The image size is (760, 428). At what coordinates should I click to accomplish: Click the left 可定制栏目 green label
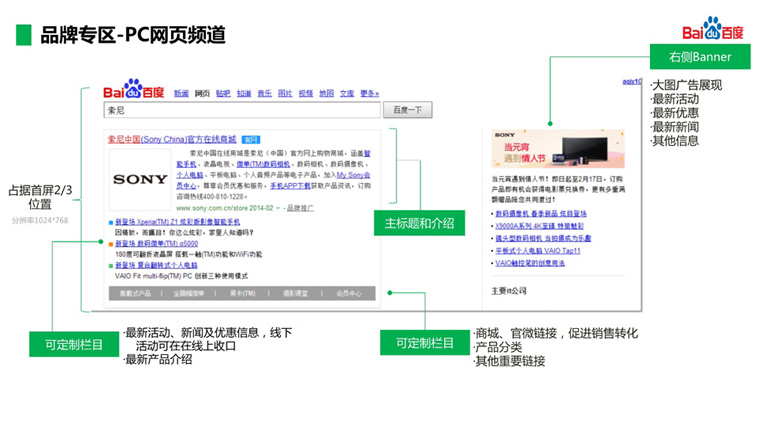click(74, 344)
